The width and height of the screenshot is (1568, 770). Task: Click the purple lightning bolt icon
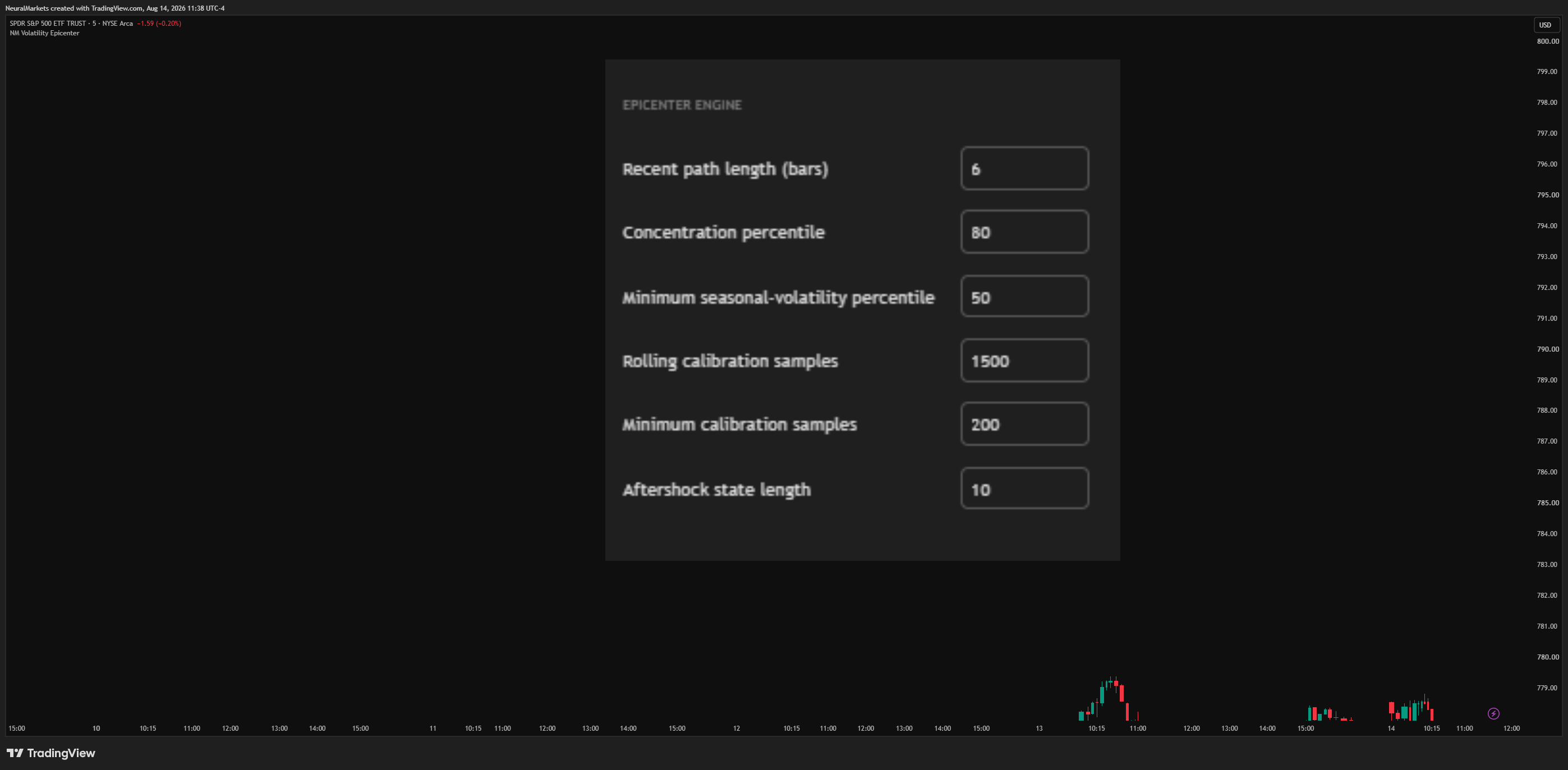pos(1493,713)
